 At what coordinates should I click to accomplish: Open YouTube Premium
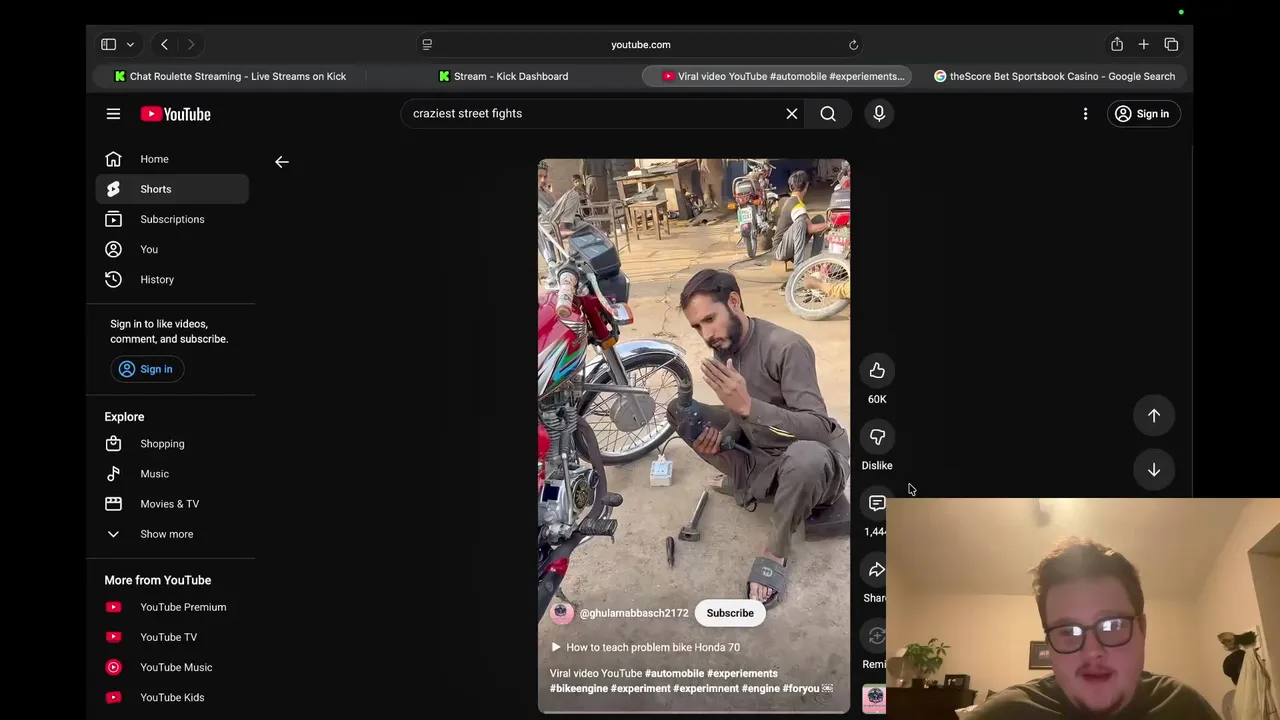tap(172, 607)
